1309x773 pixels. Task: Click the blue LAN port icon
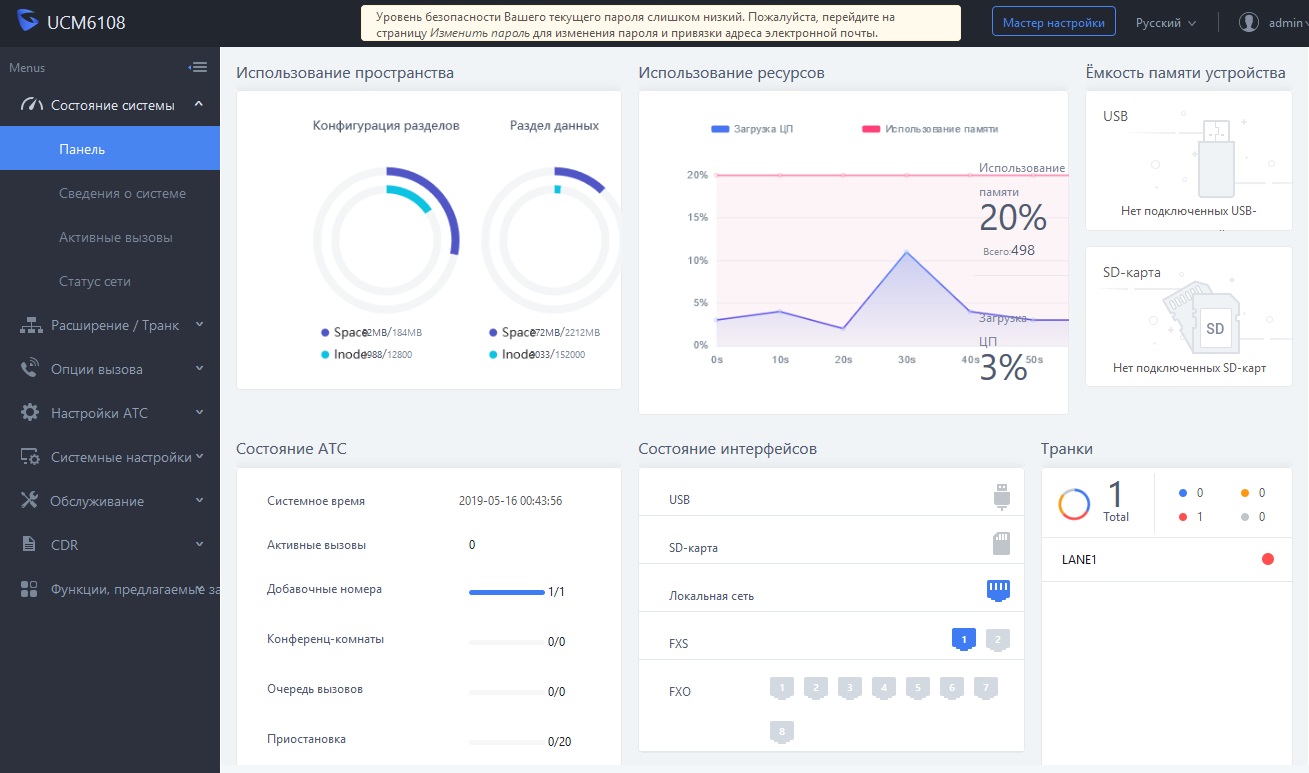click(x=999, y=590)
